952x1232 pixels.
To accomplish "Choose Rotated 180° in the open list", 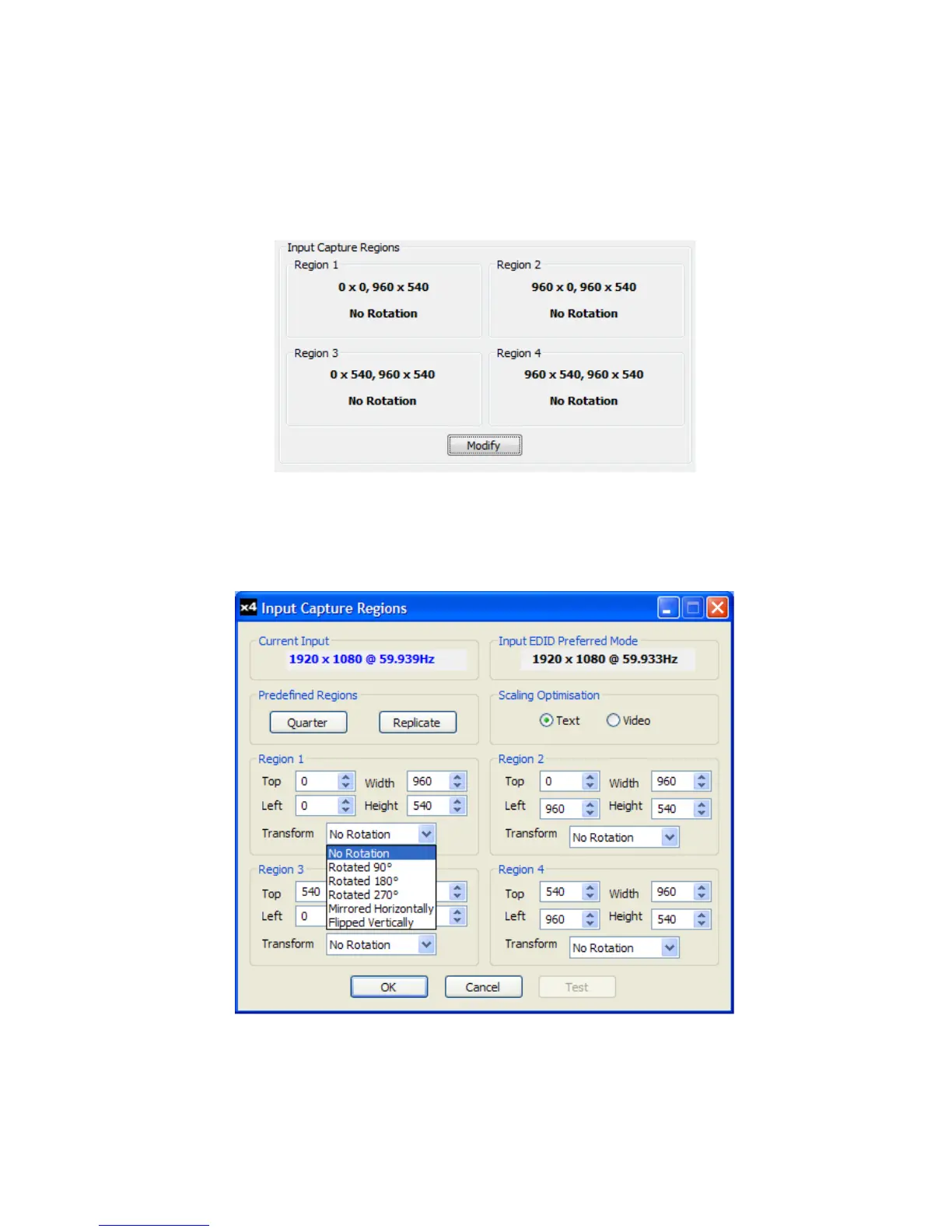I will tap(381, 880).
